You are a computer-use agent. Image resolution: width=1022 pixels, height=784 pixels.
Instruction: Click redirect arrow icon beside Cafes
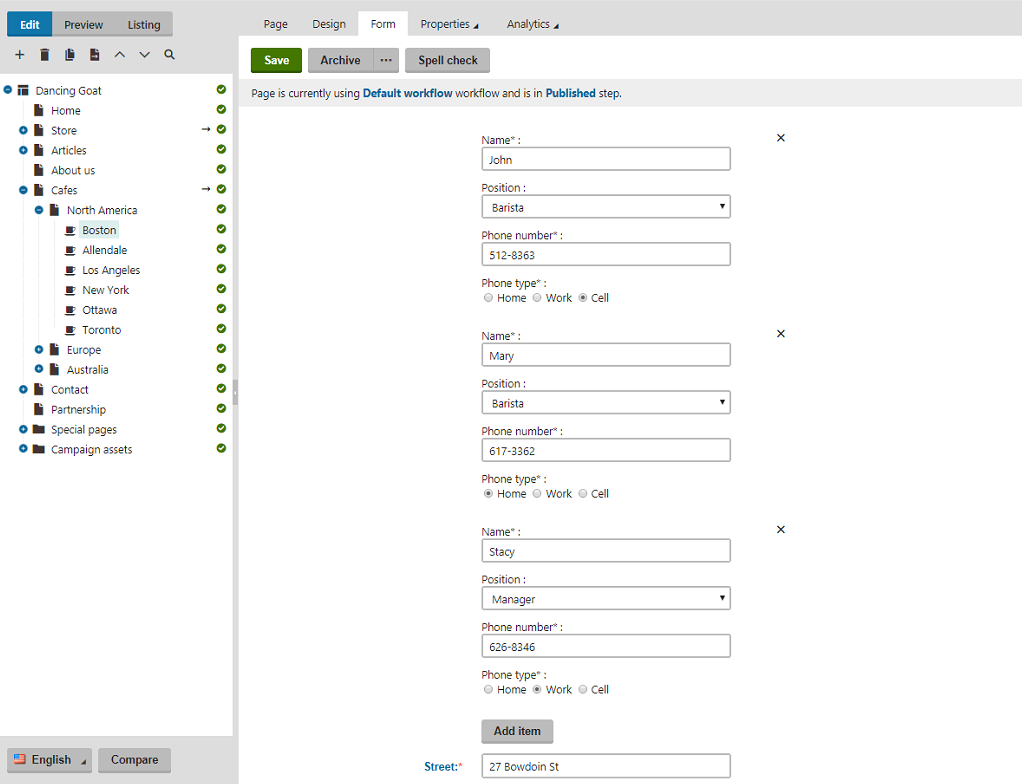[206, 189]
